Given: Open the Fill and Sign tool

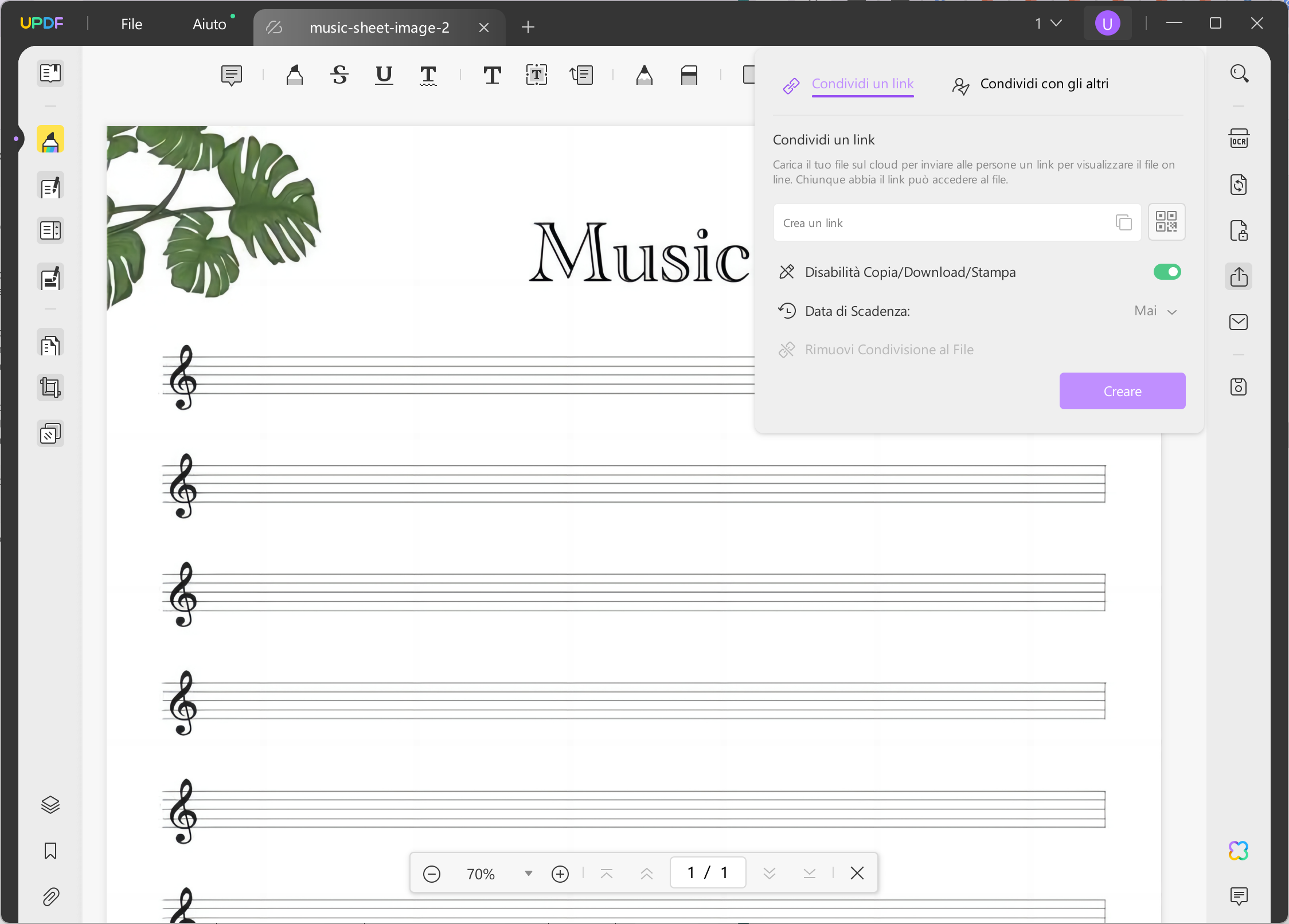Looking at the screenshot, I should coord(50,278).
